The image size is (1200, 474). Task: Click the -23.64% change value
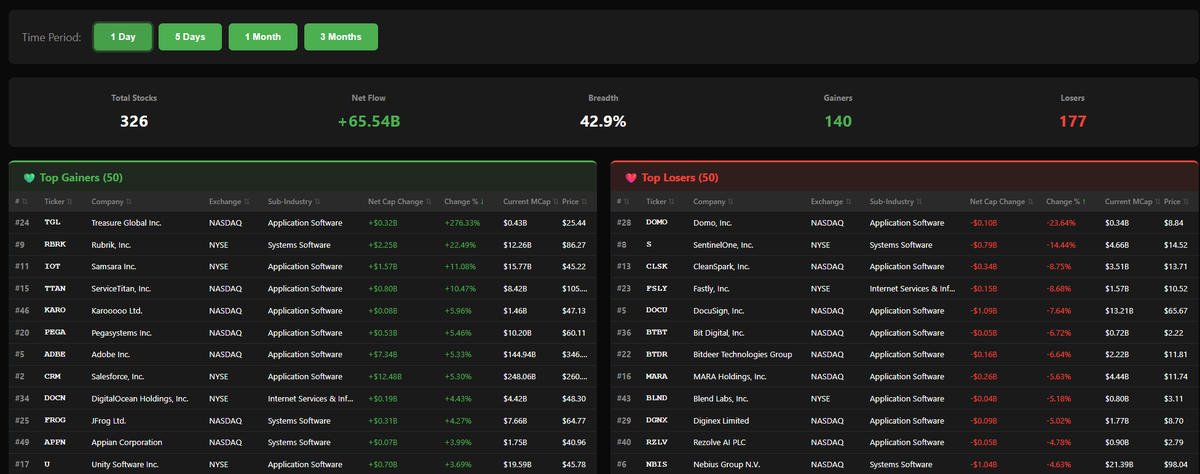[1062, 222]
